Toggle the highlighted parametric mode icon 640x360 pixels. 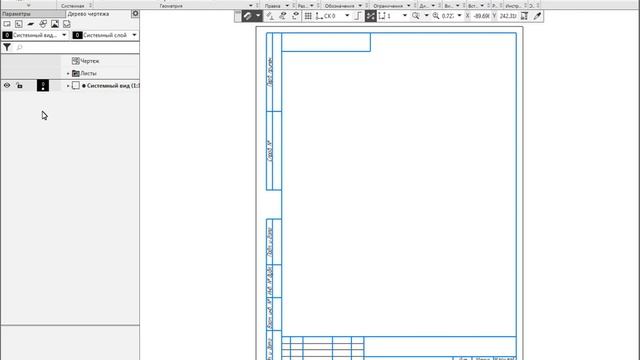(371, 16)
